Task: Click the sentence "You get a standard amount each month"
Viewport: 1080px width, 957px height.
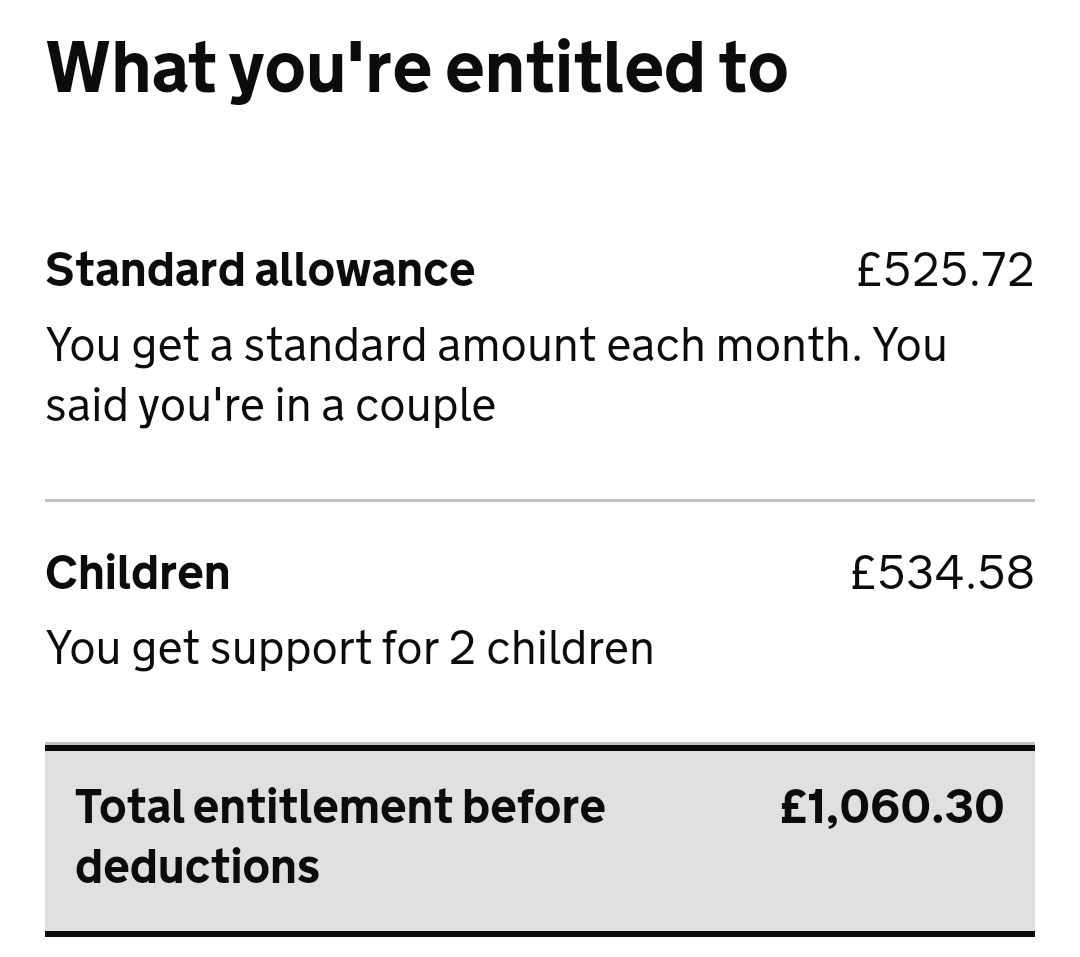Action: pos(452,345)
